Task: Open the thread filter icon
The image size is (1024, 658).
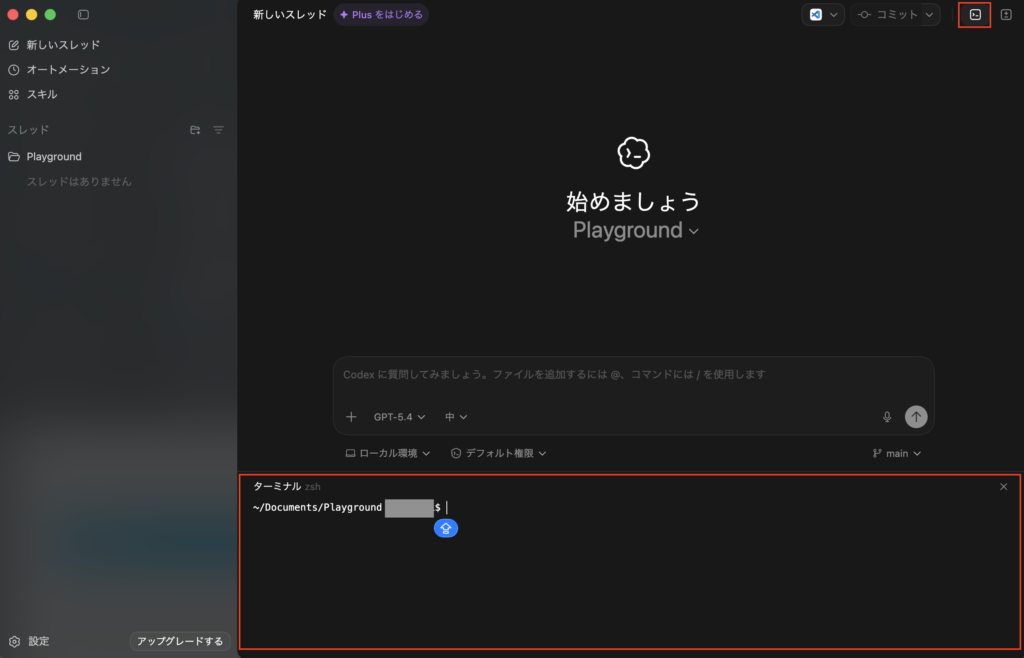Action: [x=218, y=130]
